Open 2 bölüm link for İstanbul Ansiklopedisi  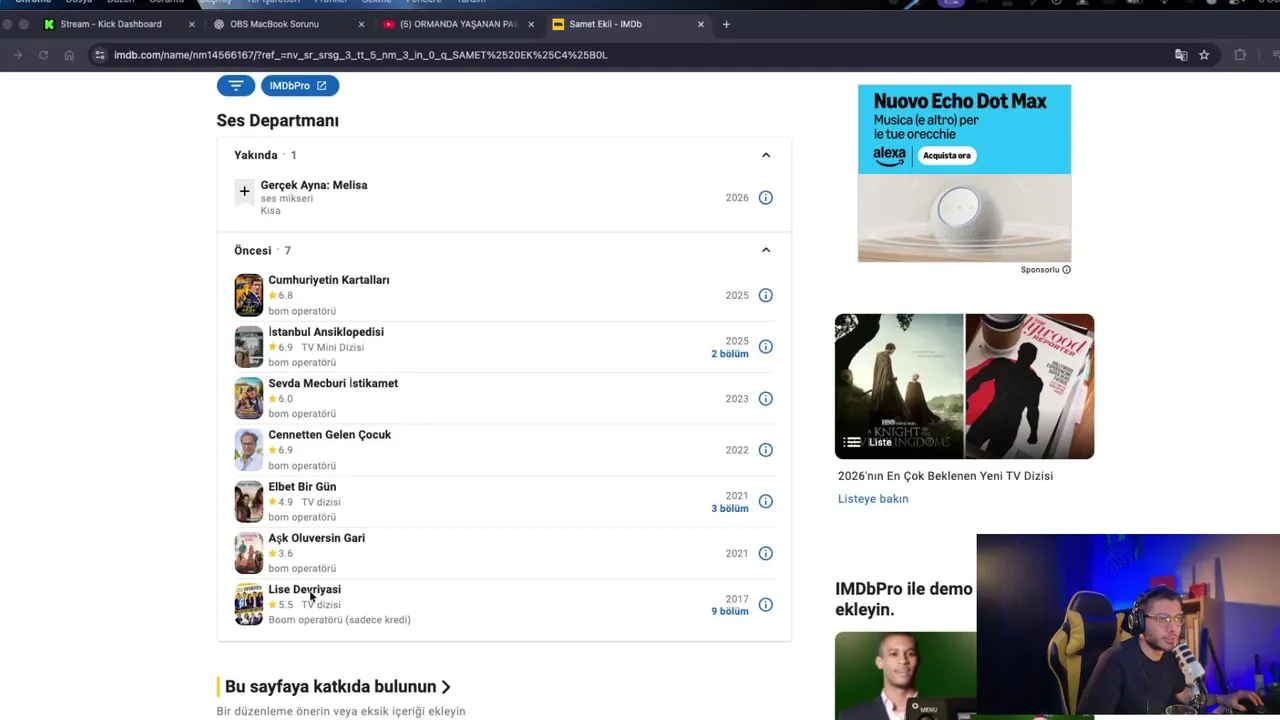pos(730,354)
